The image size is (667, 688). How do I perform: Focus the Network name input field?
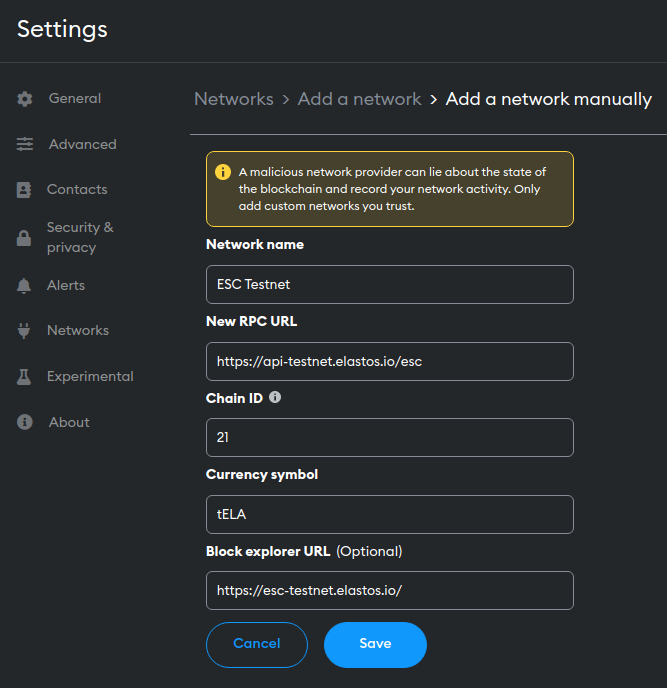(389, 284)
